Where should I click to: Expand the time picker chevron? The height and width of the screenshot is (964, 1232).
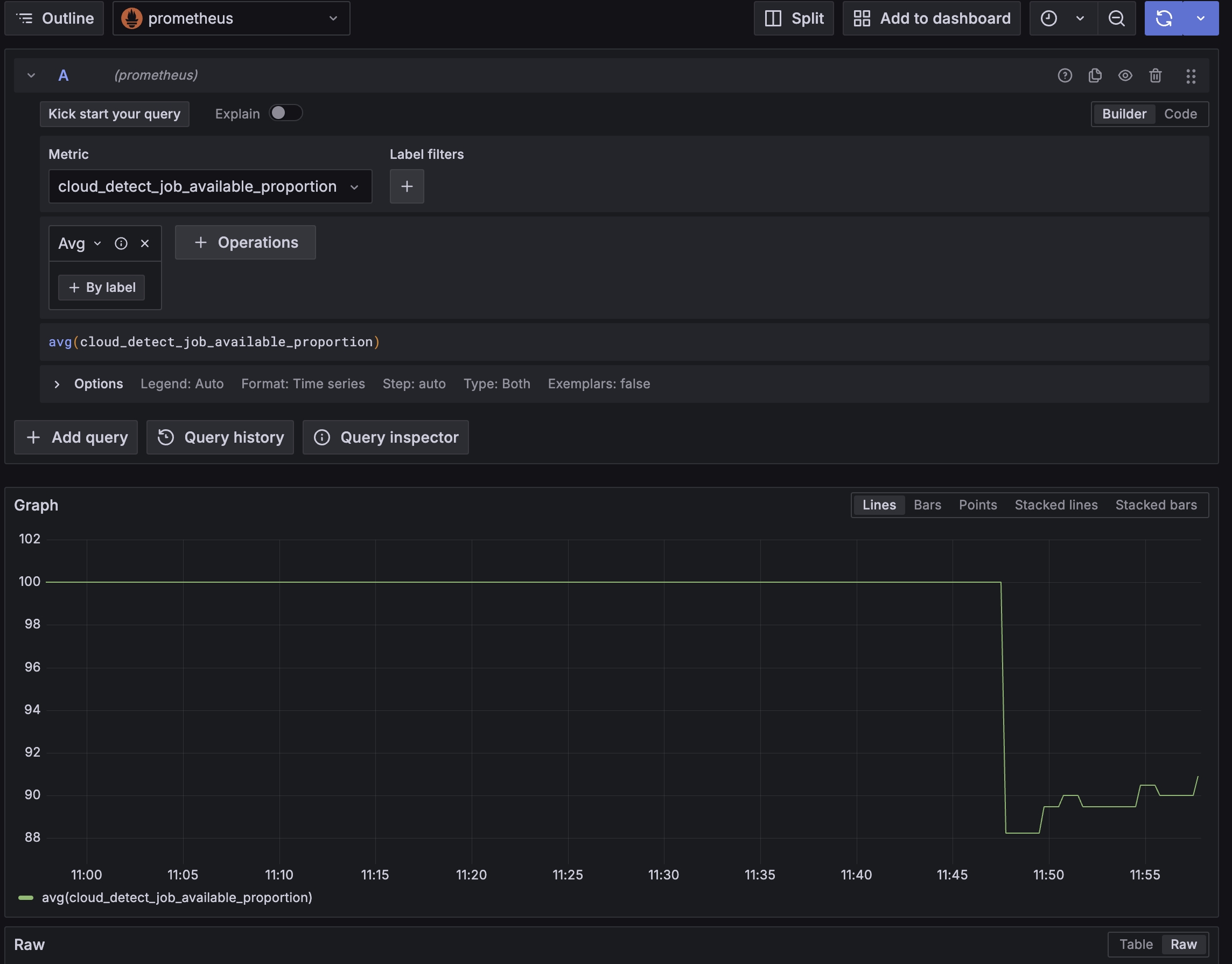pos(1080,19)
